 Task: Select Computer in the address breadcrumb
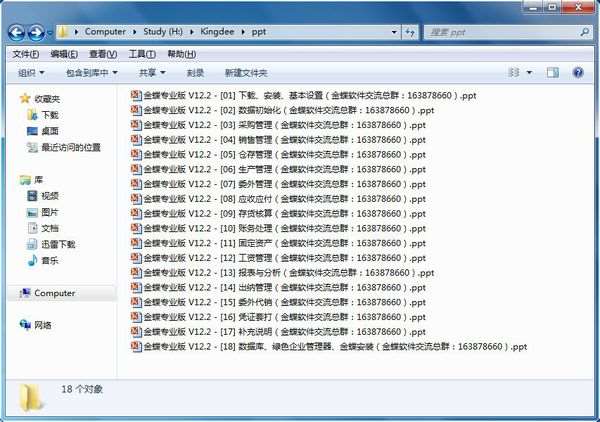pos(105,32)
